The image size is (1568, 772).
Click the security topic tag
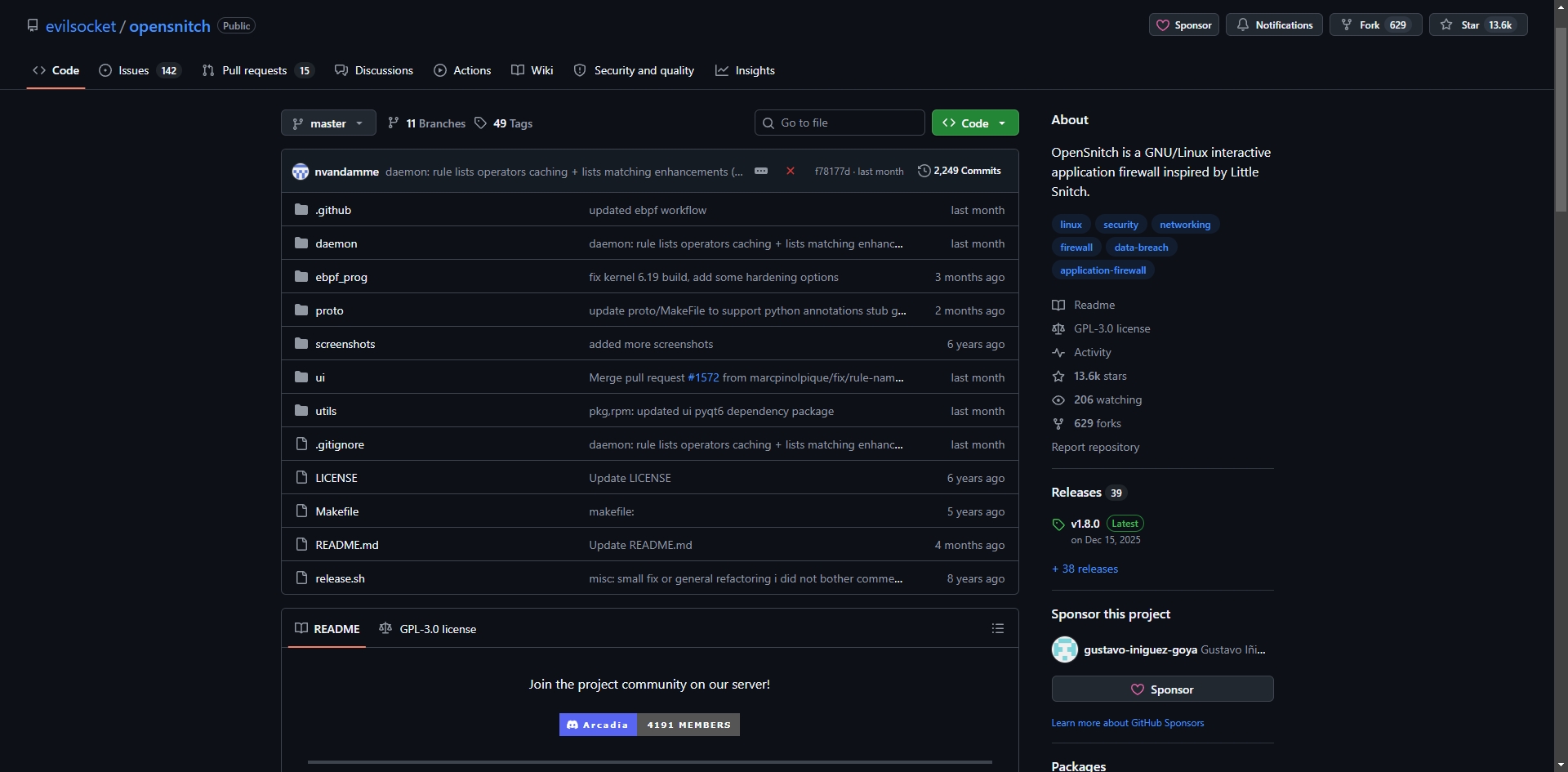coord(1120,225)
